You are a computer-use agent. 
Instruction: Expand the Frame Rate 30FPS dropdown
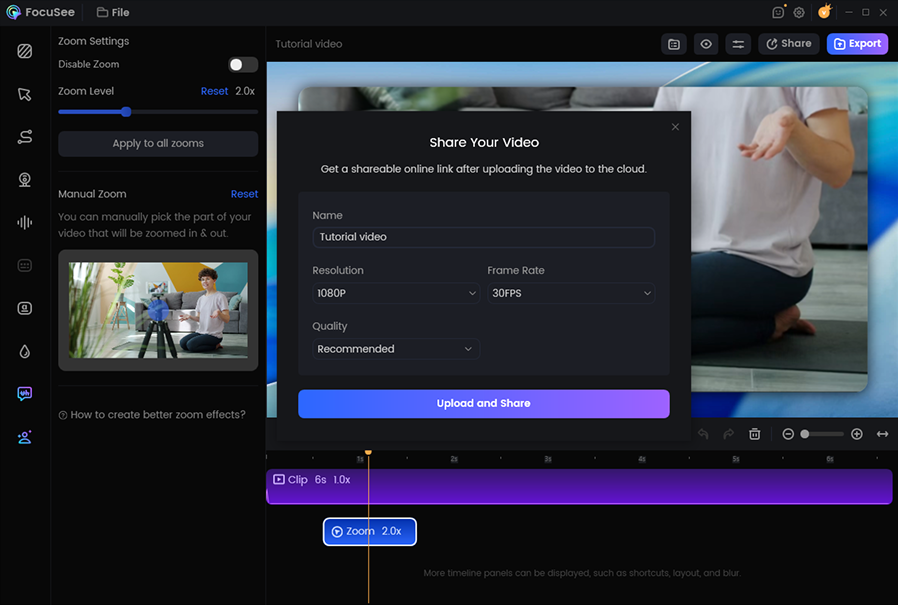(571, 293)
